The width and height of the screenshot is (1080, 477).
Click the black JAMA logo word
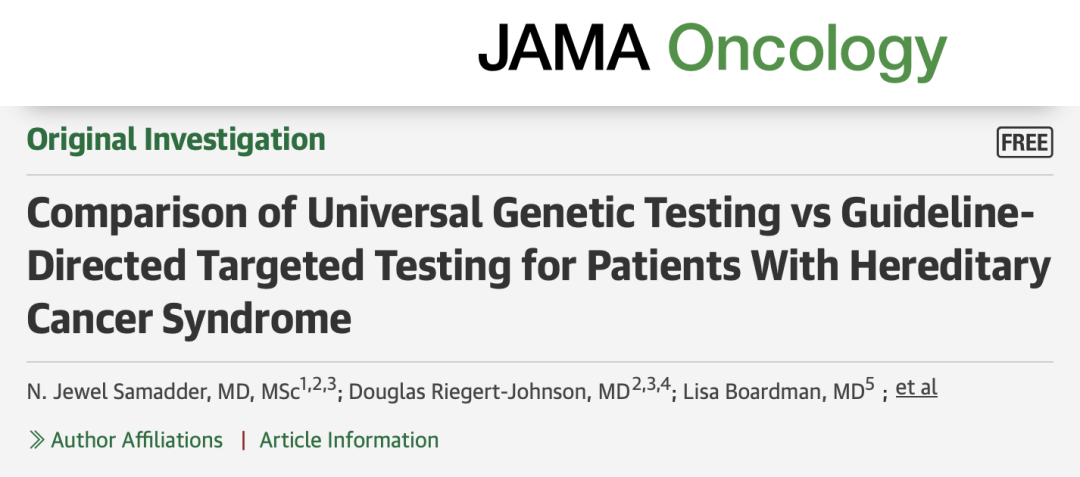pyautogui.click(x=562, y=49)
